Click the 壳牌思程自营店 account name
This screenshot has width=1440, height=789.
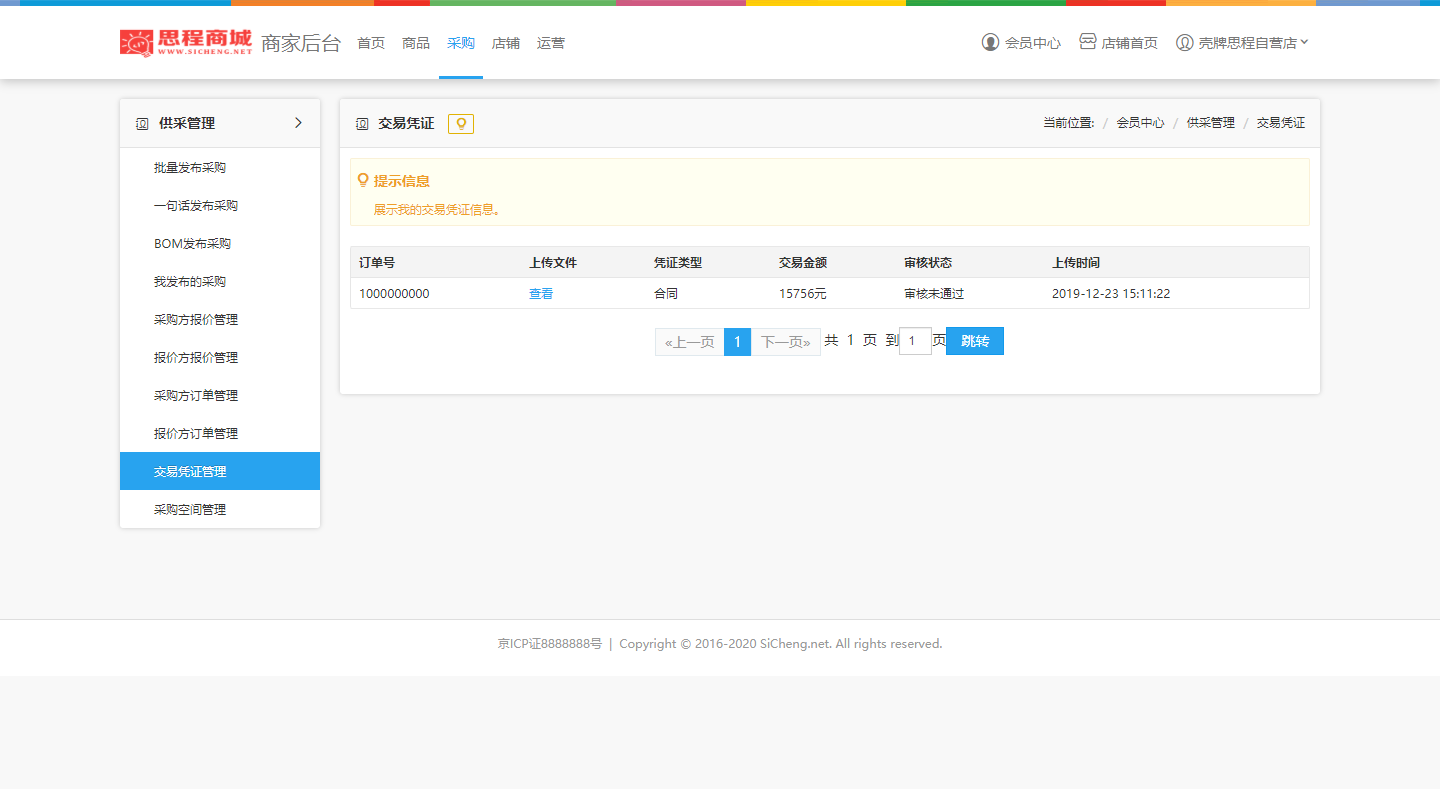coord(1247,43)
